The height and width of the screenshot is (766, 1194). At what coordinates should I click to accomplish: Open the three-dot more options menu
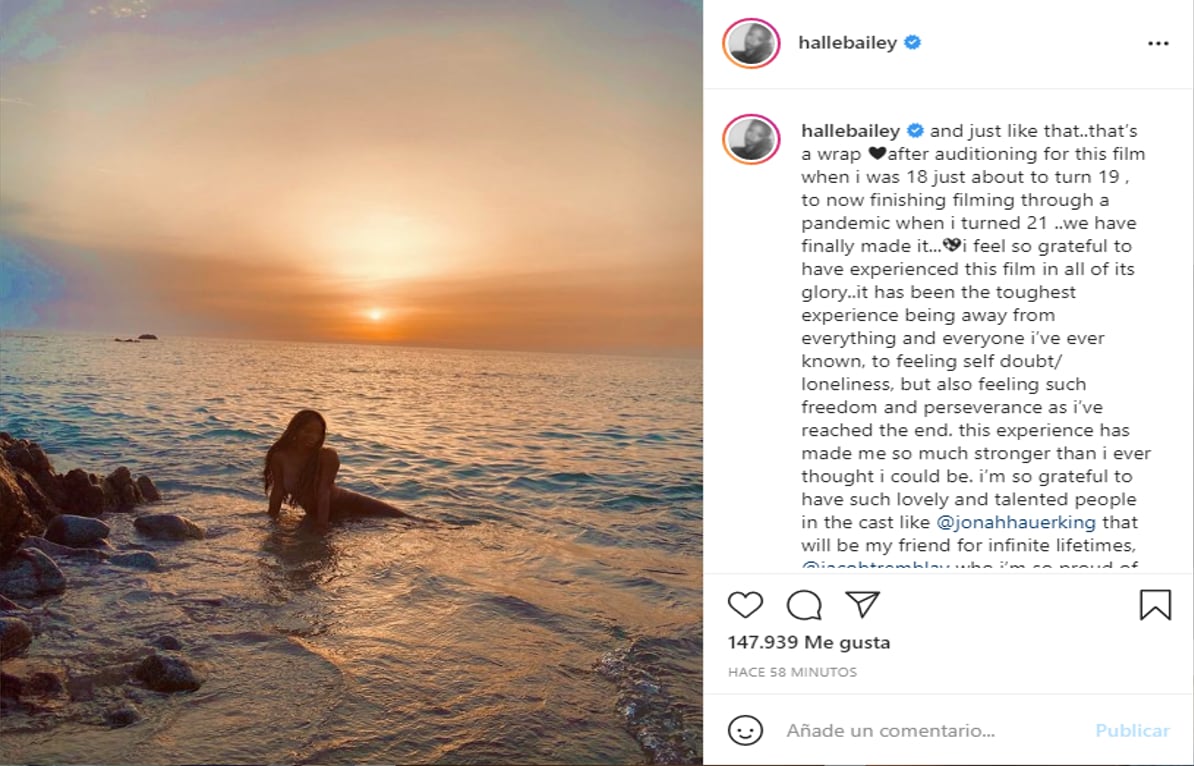(1158, 44)
